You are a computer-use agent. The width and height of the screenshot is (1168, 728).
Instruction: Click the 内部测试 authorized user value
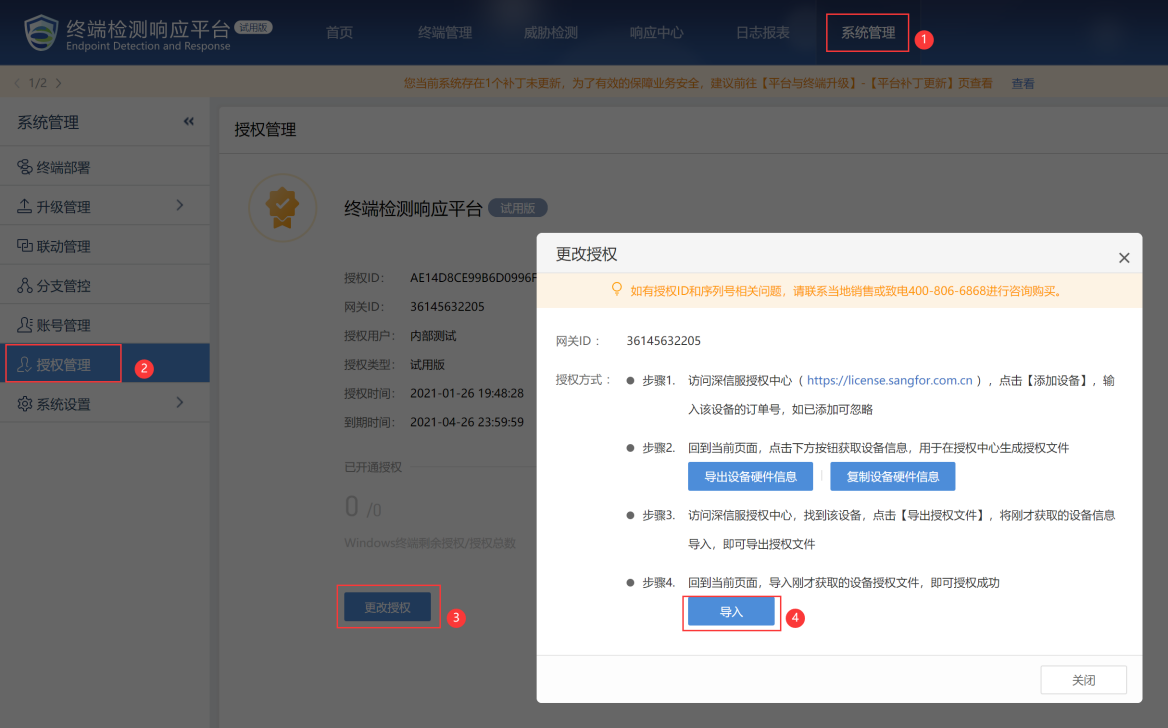pos(433,335)
